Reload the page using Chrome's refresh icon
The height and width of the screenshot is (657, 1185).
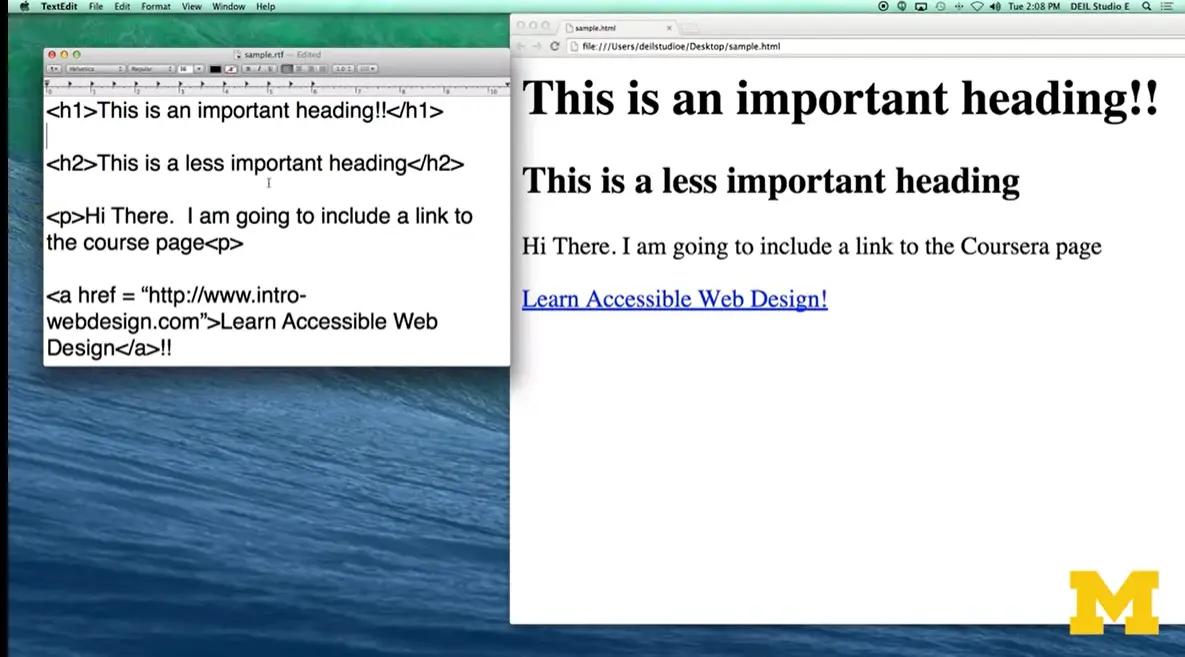pos(556,46)
